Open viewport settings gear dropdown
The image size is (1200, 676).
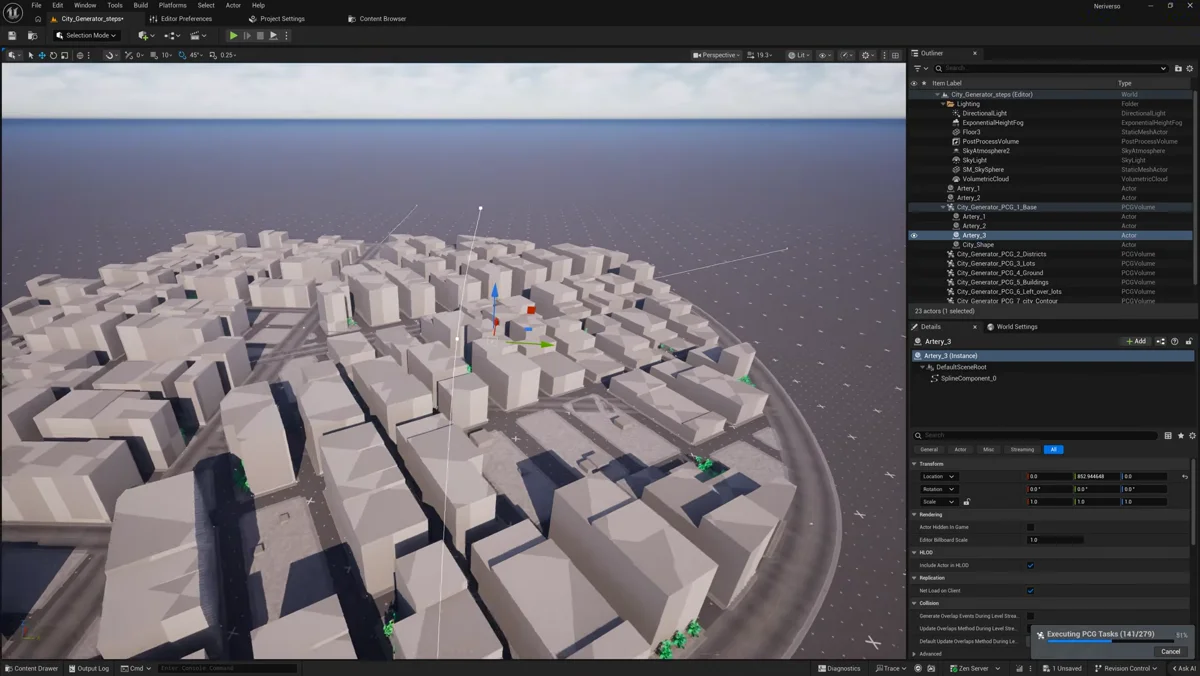(868, 55)
